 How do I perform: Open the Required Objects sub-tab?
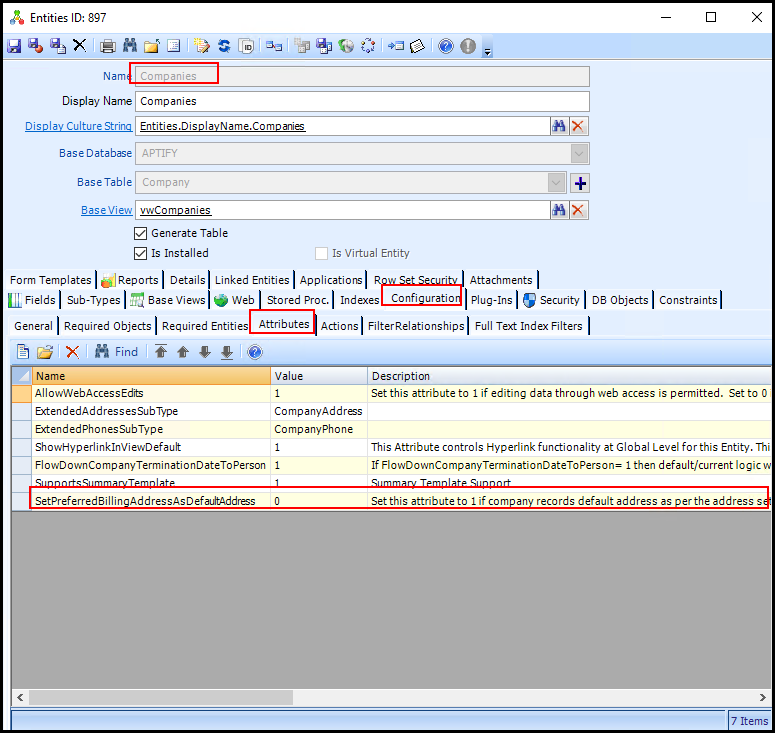point(108,326)
